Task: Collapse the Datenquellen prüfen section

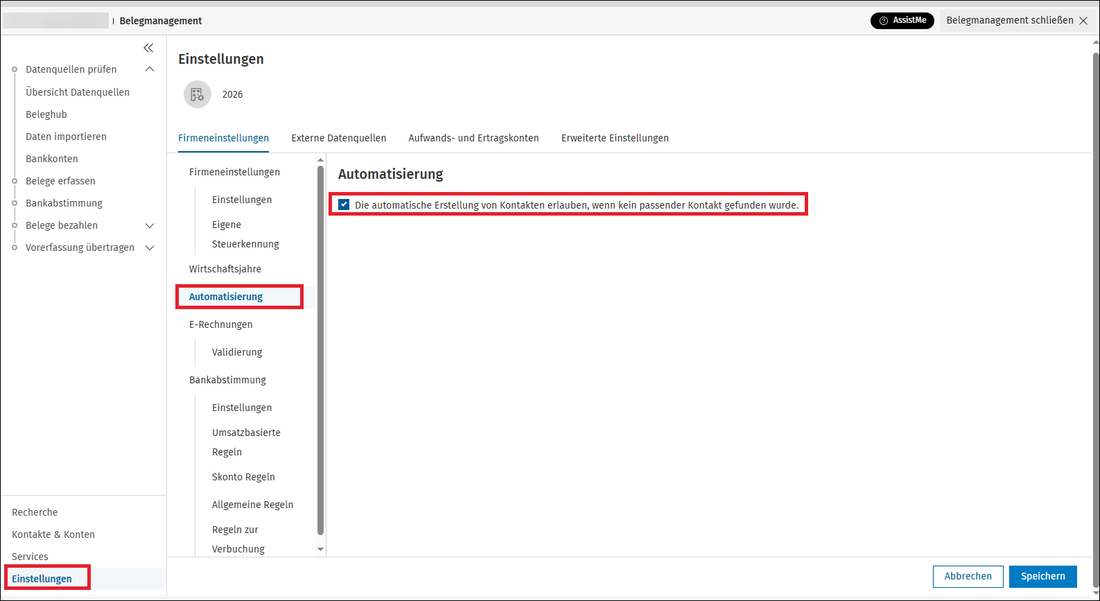Action: click(x=149, y=69)
